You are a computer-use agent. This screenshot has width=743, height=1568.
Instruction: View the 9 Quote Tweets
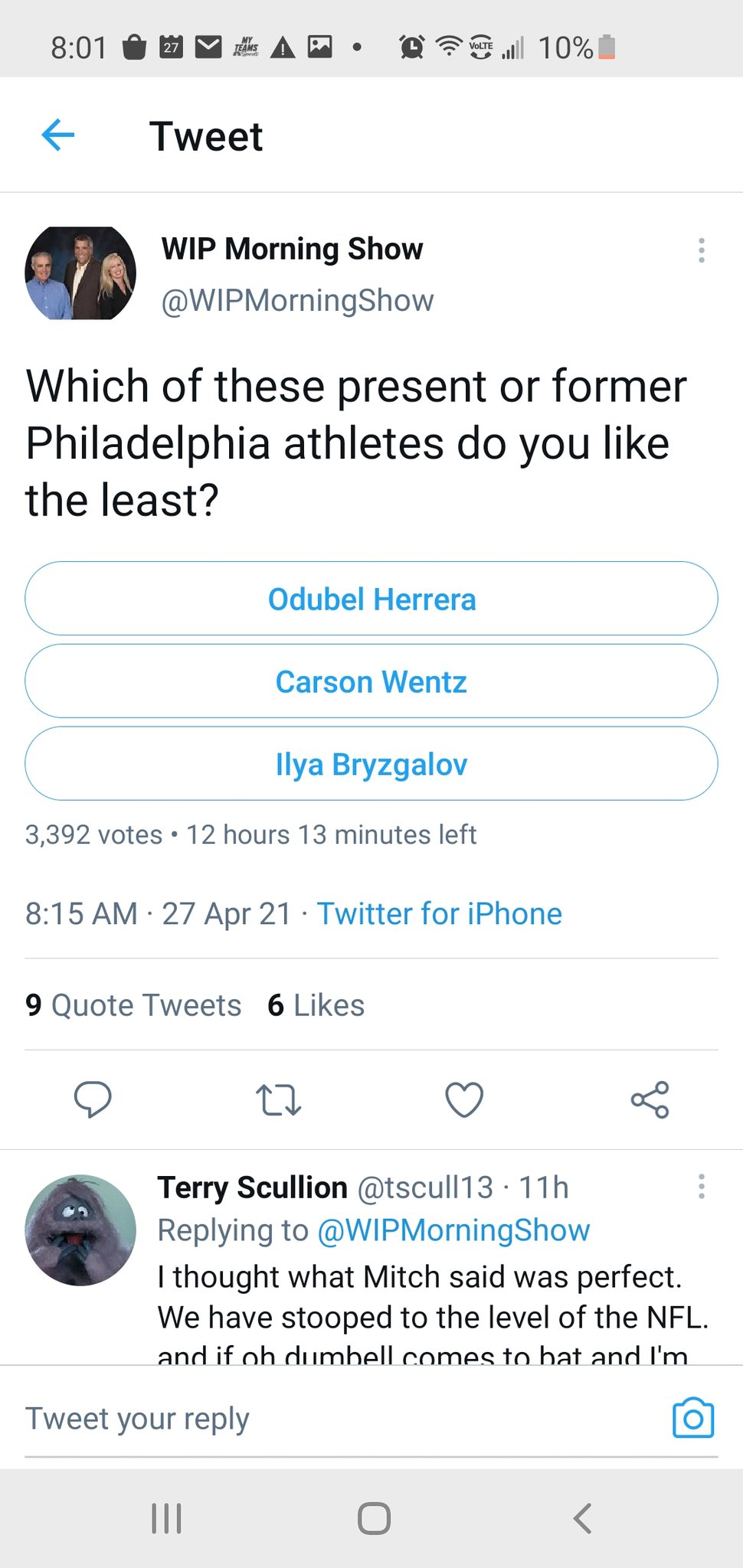pyautogui.click(x=133, y=1005)
